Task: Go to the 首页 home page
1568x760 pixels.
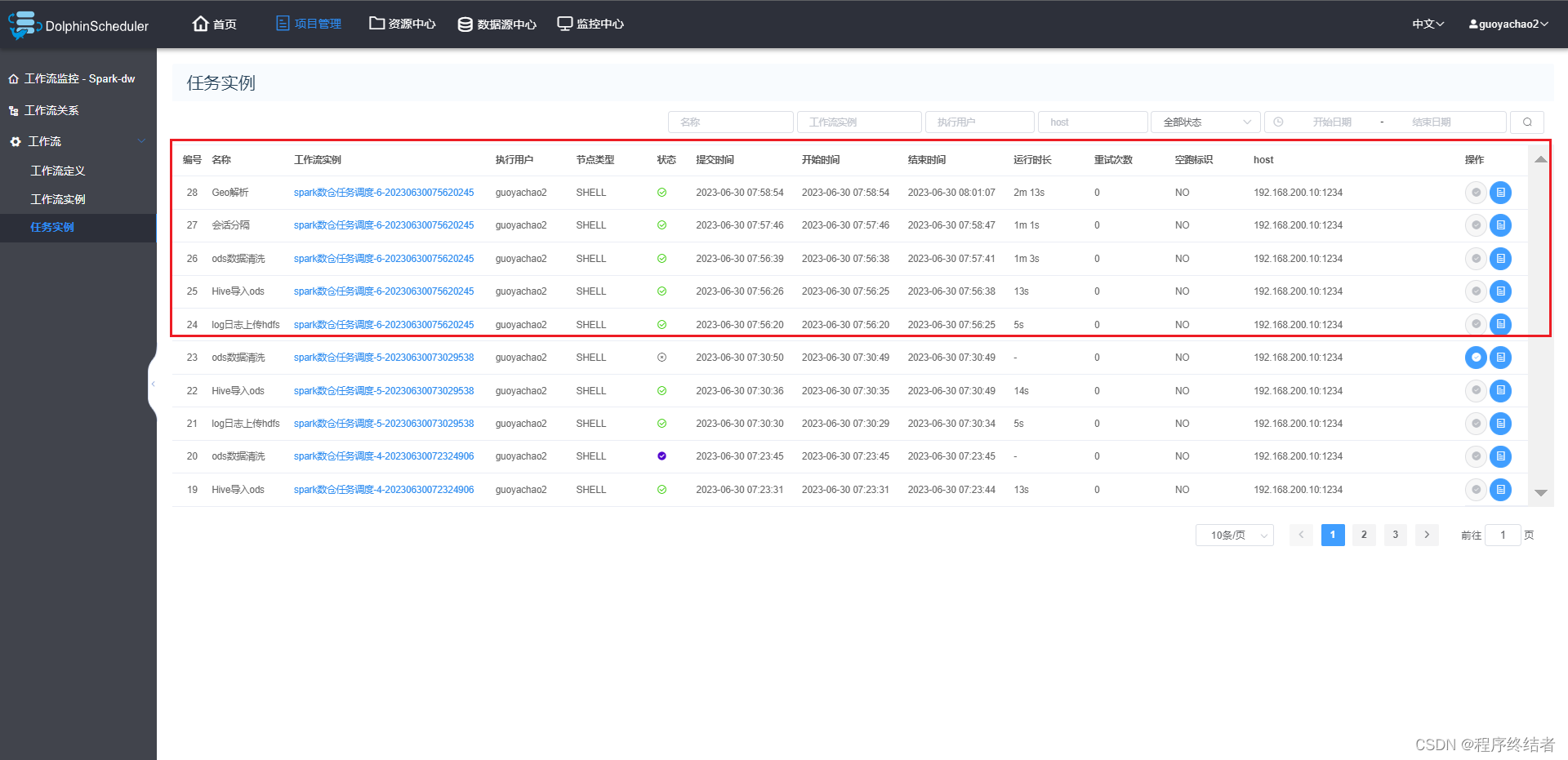Action: tap(215, 24)
